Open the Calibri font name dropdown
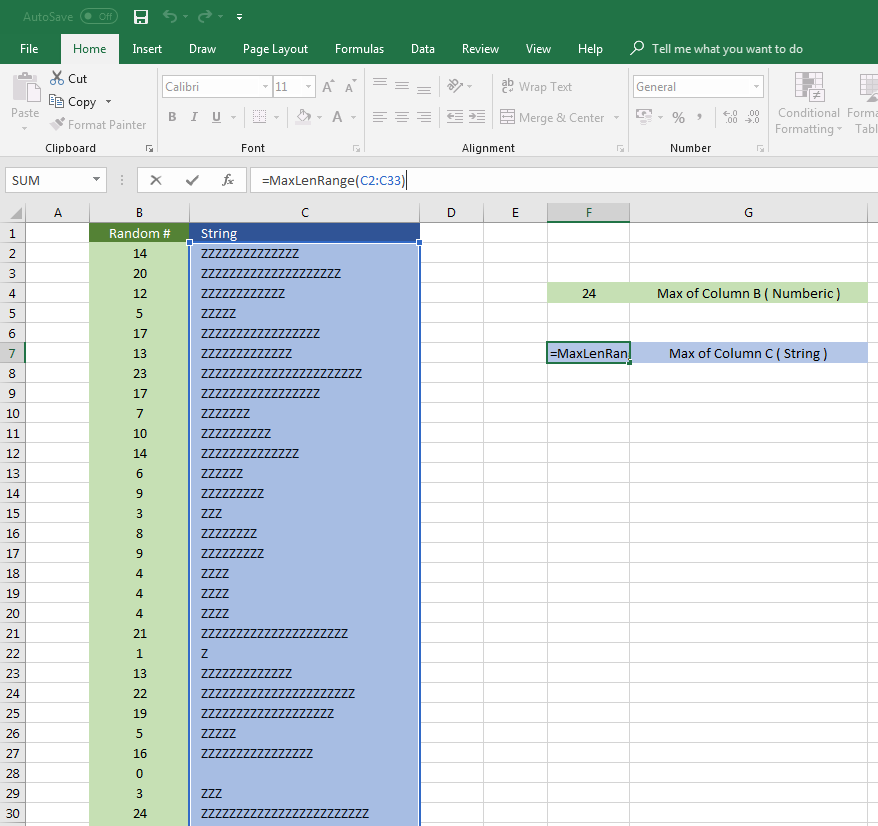Image resolution: width=878 pixels, height=826 pixels. [265, 87]
